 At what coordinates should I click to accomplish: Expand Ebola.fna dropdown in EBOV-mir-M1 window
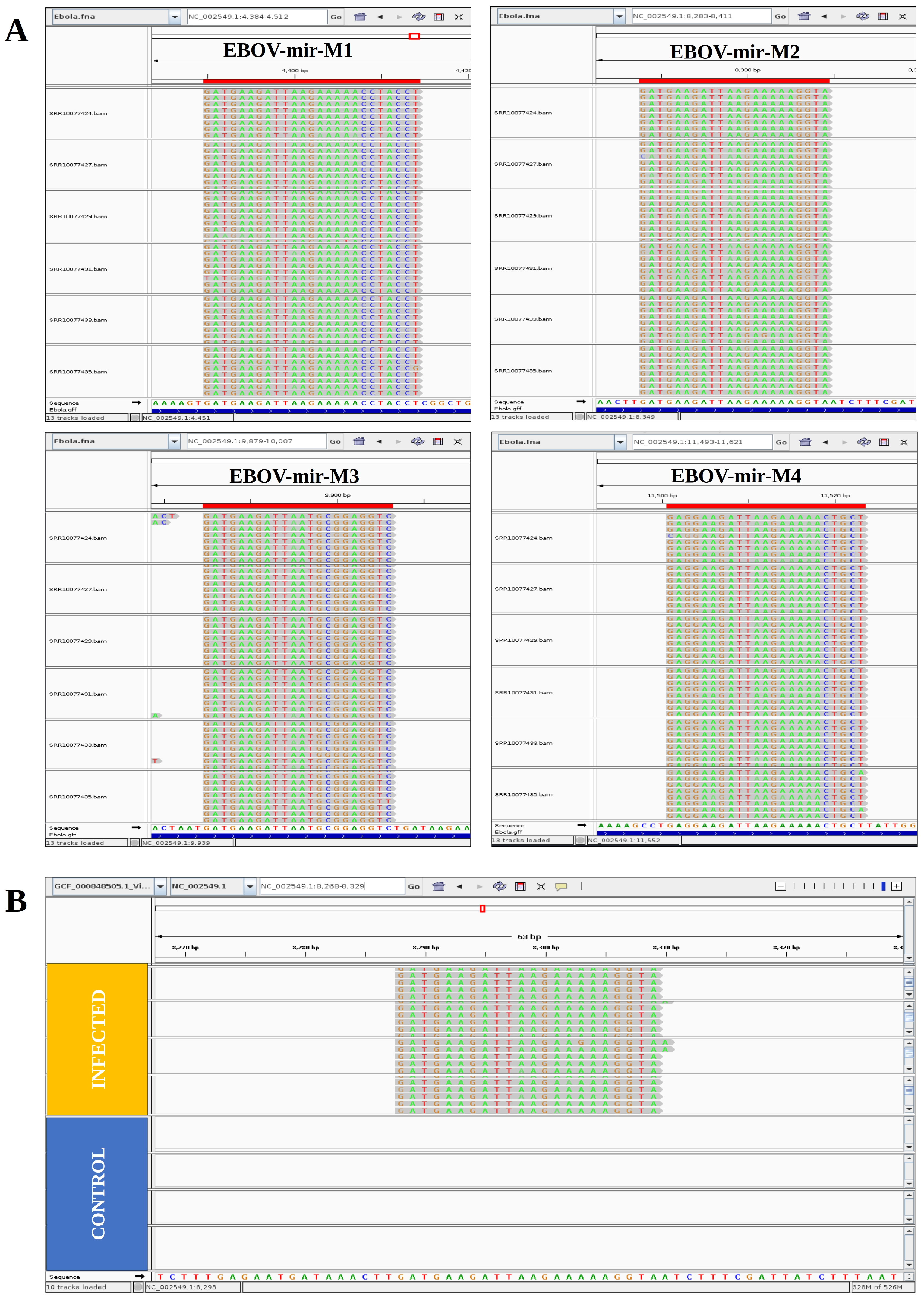point(175,17)
